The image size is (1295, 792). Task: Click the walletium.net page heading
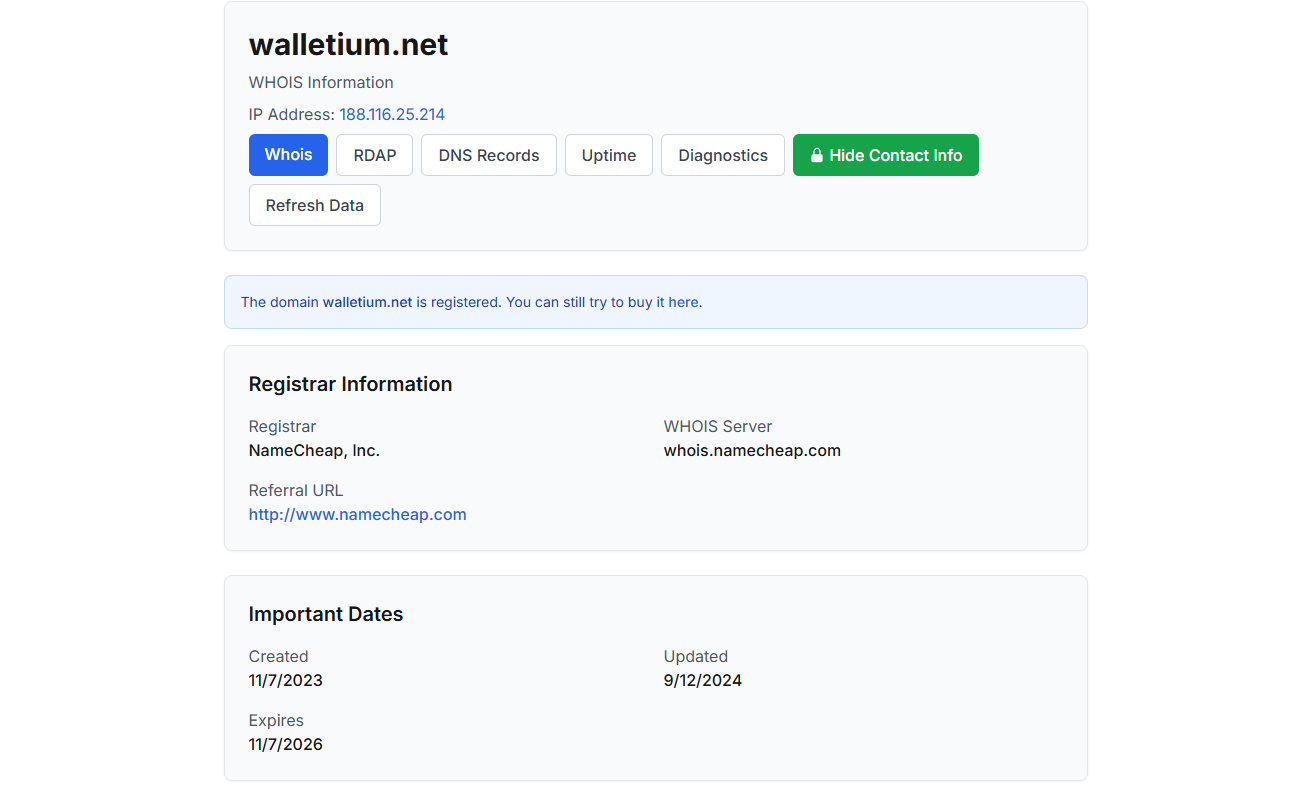[x=348, y=45]
